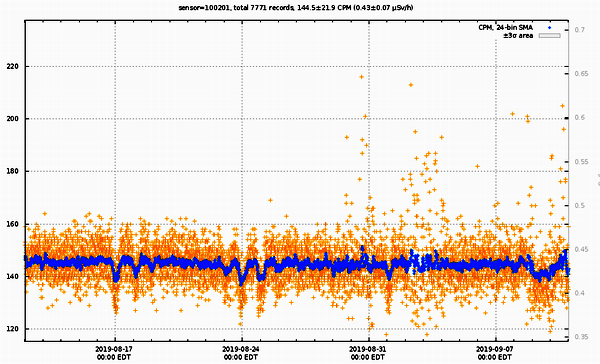Screen dimensions: 600x364
Task: Click the 2019-08-17 date label
Action: pos(114,349)
